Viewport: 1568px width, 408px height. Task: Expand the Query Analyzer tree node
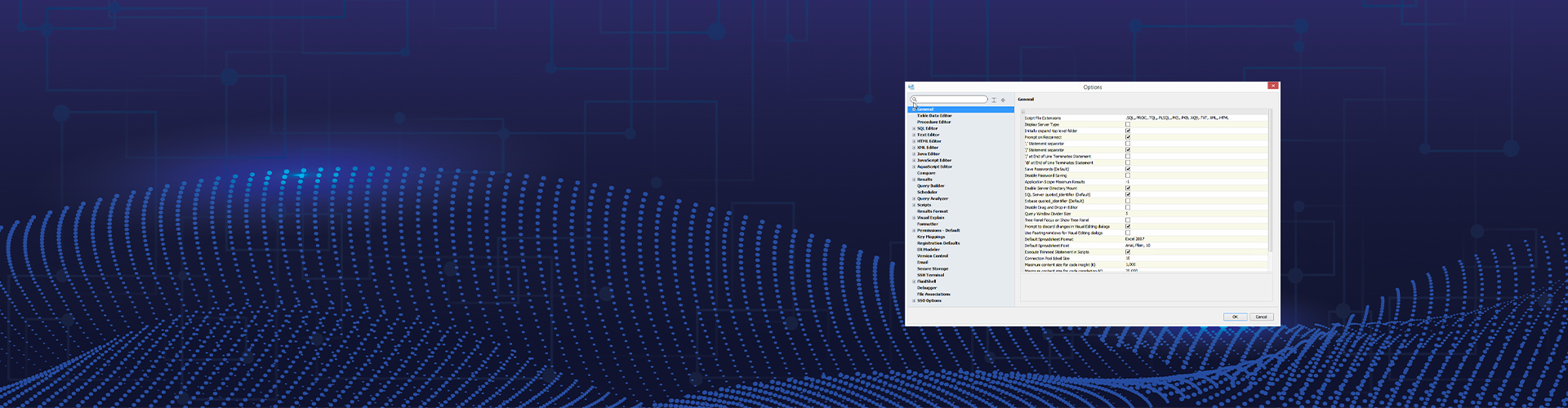click(914, 199)
